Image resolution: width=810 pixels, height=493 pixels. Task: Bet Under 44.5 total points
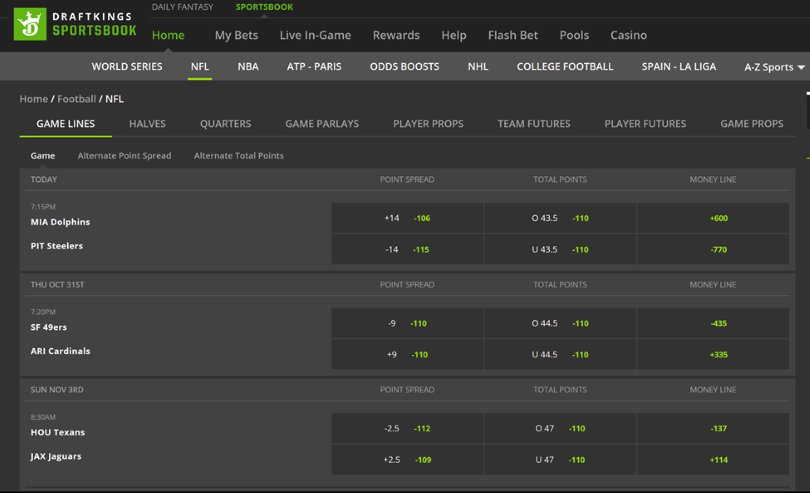click(x=560, y=355)
